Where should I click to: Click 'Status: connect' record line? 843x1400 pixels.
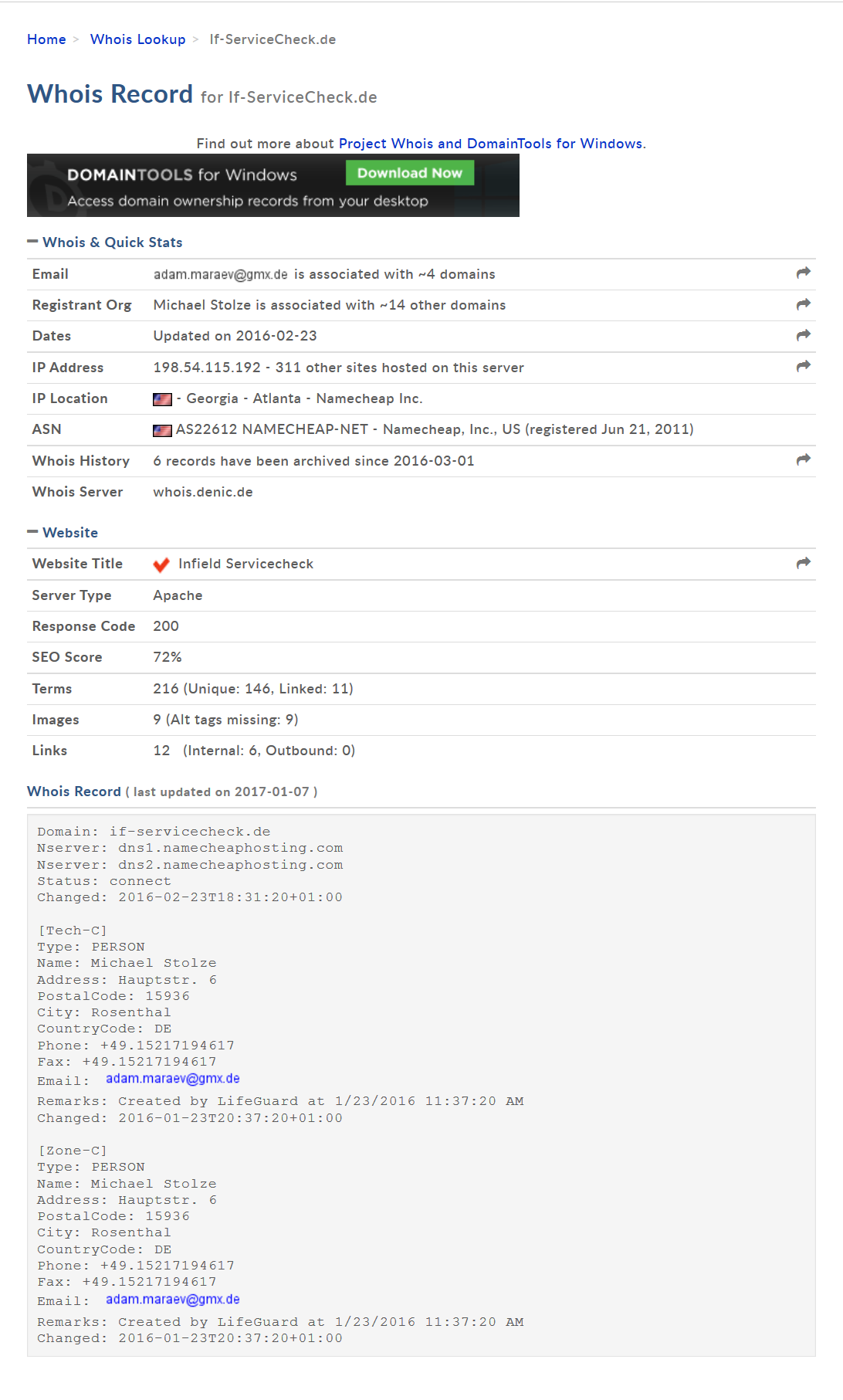[104, 881]
